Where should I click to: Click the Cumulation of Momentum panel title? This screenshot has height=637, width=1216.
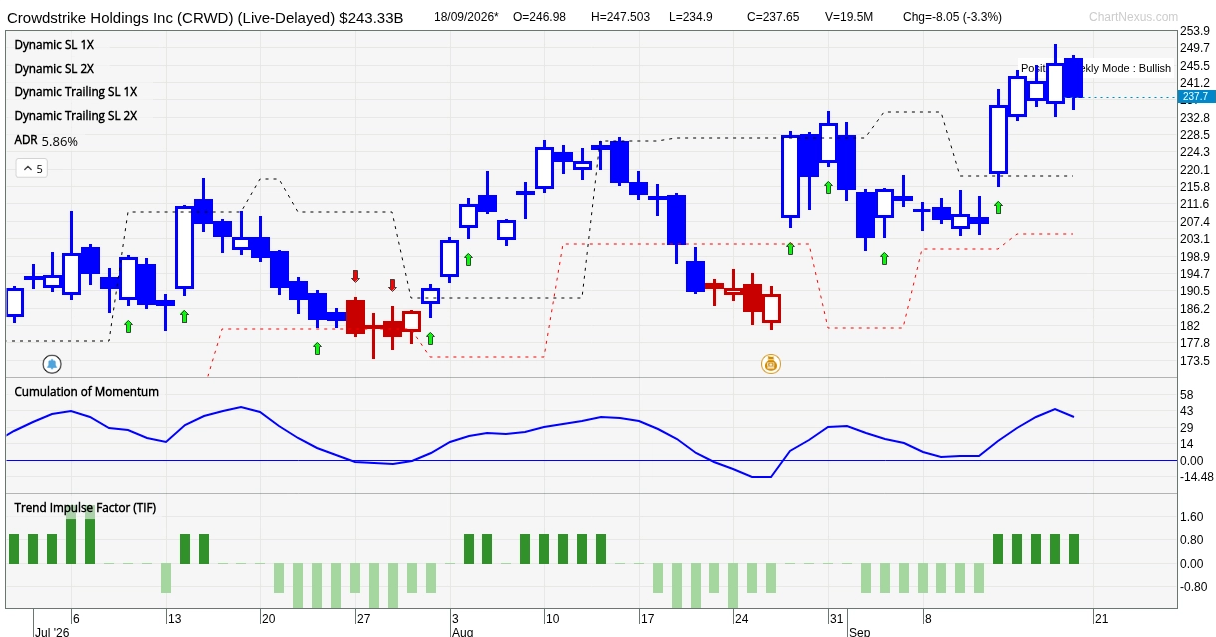[87, 392]
